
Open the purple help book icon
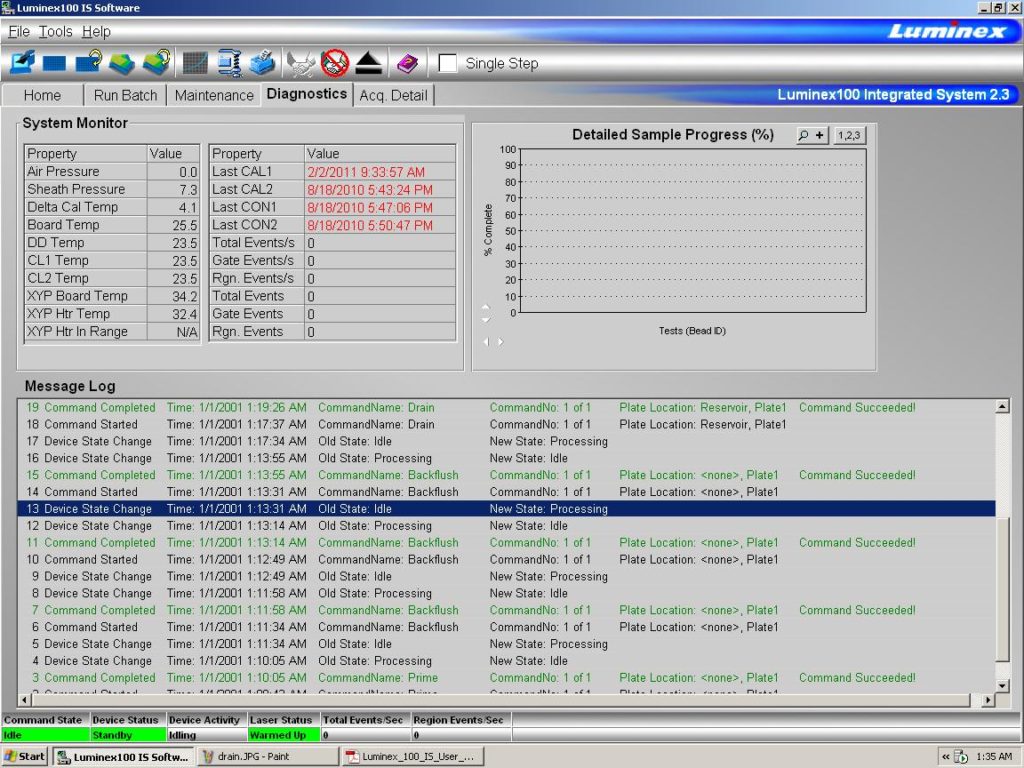(406, 62)
